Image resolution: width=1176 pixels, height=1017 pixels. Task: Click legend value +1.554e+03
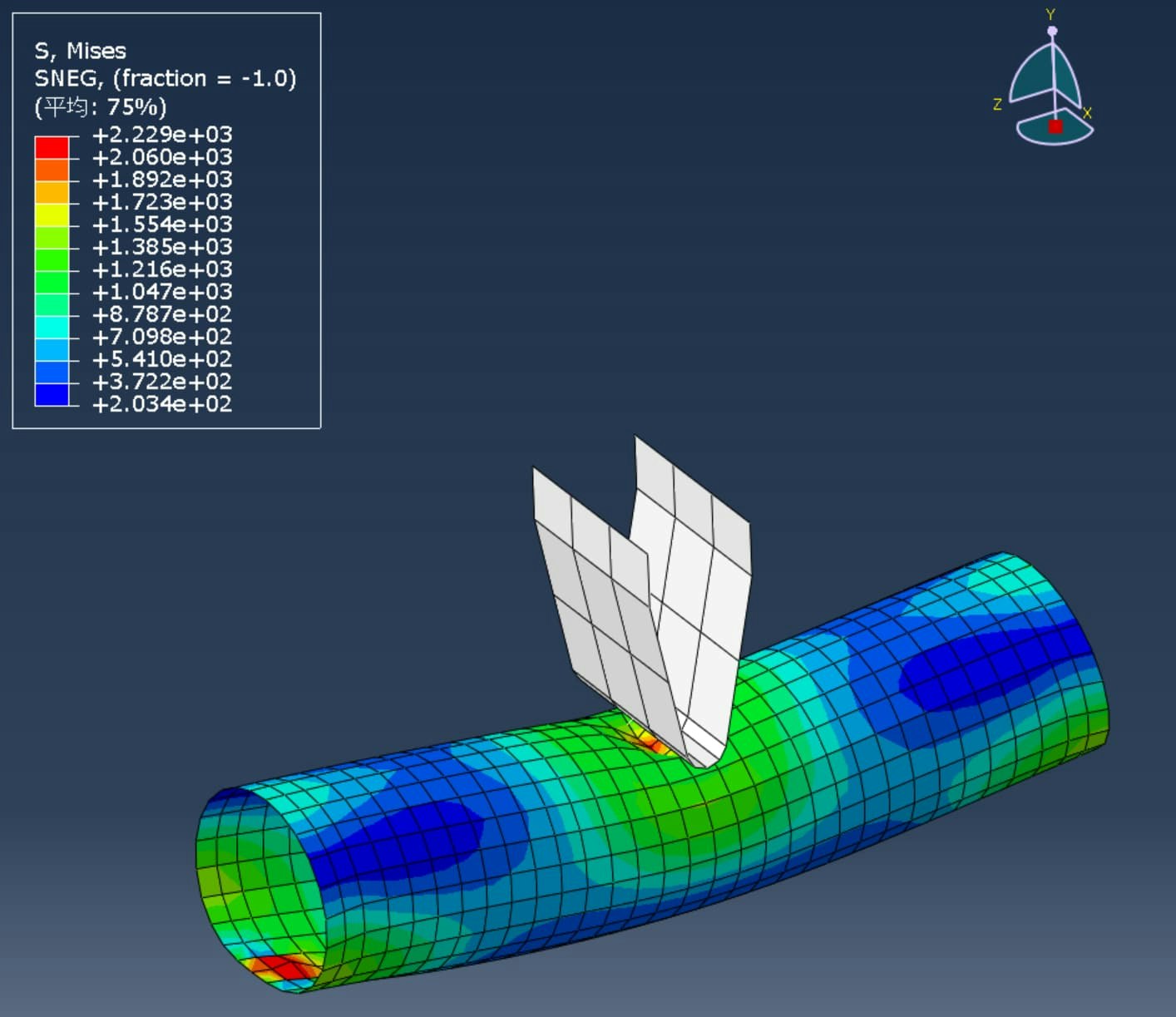162,225
